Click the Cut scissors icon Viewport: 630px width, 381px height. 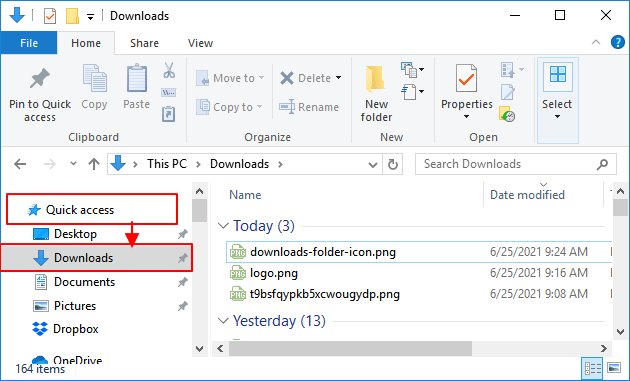(x=169, y=70)
